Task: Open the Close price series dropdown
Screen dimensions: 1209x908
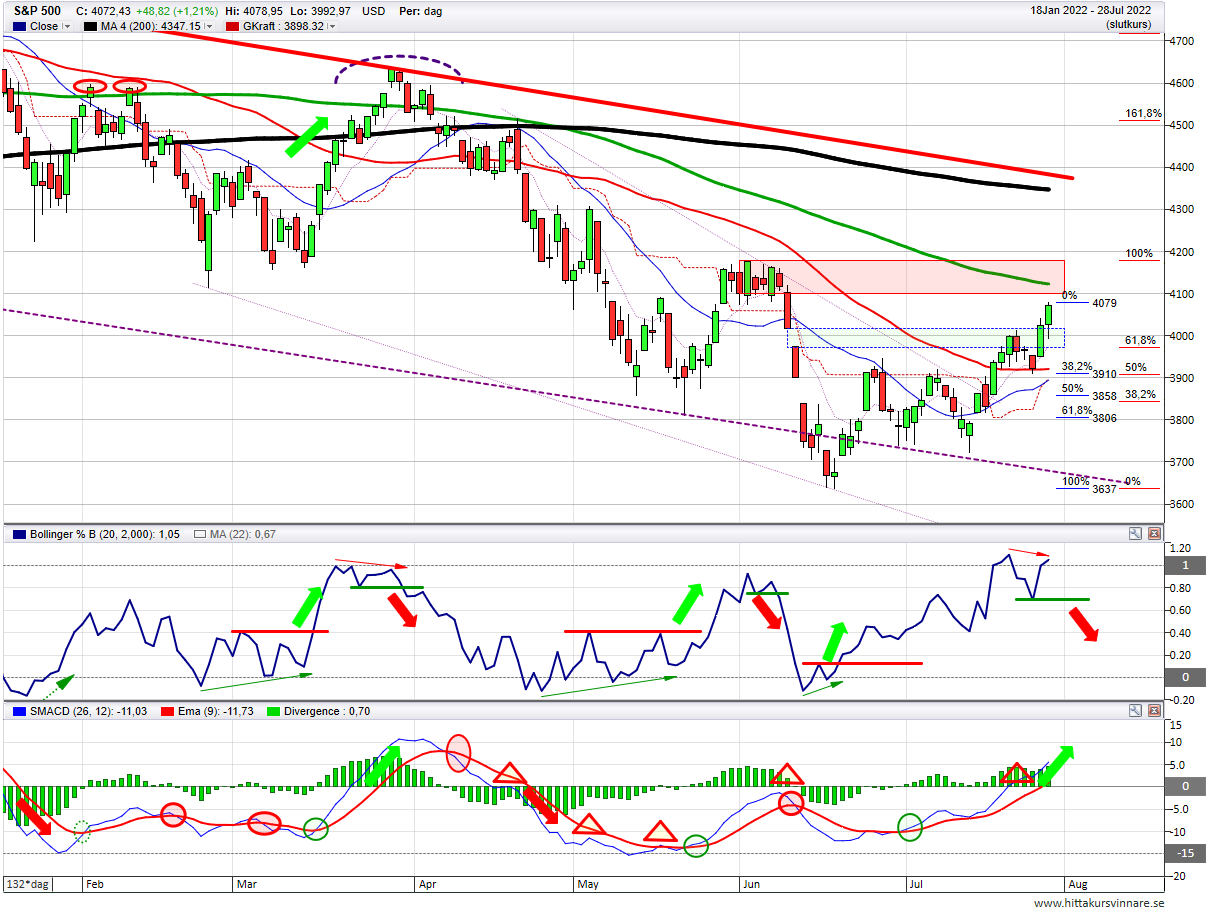Action: 67,27
